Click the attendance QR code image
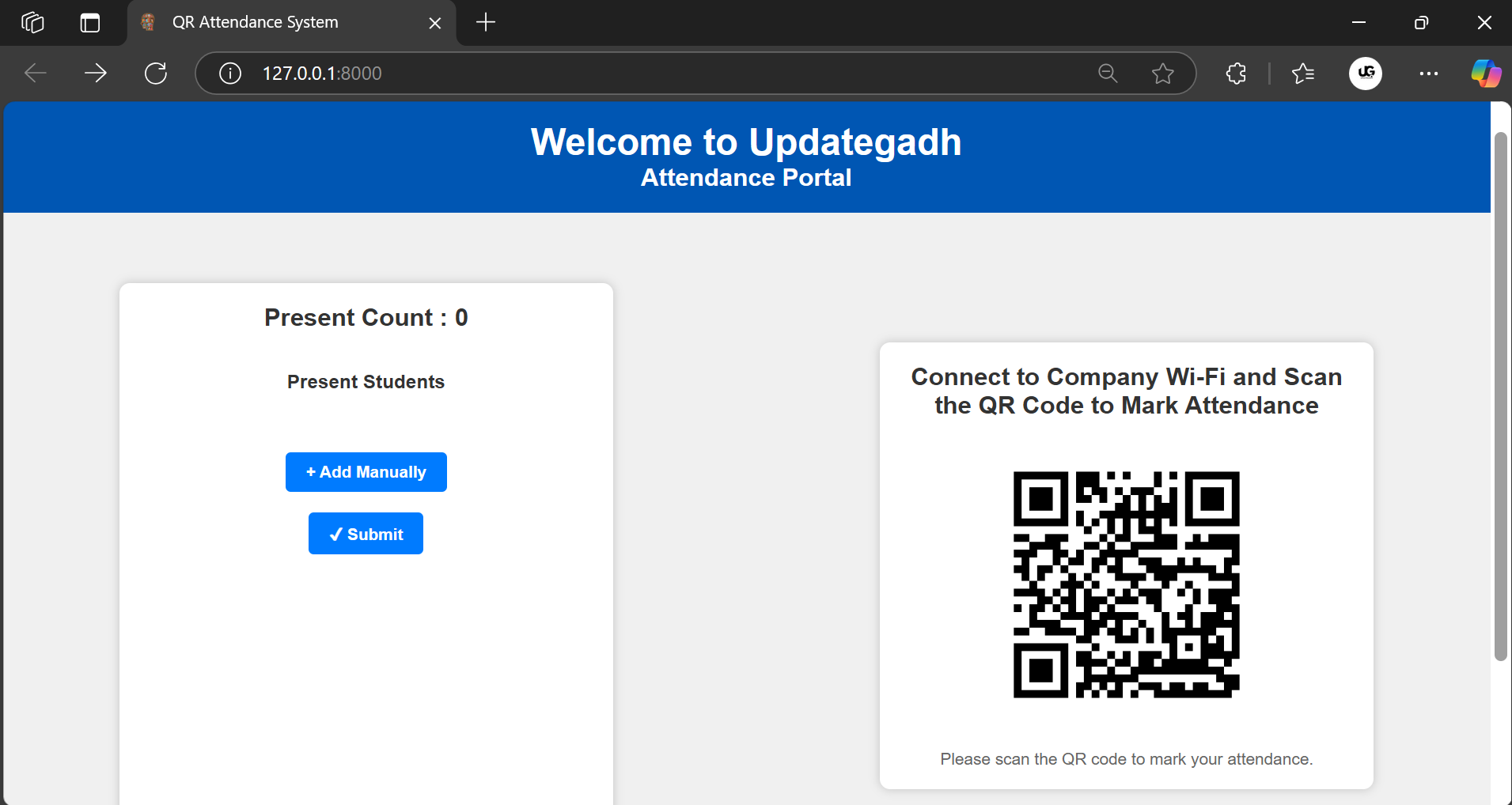1512x805 pixels. (1126, 584)
